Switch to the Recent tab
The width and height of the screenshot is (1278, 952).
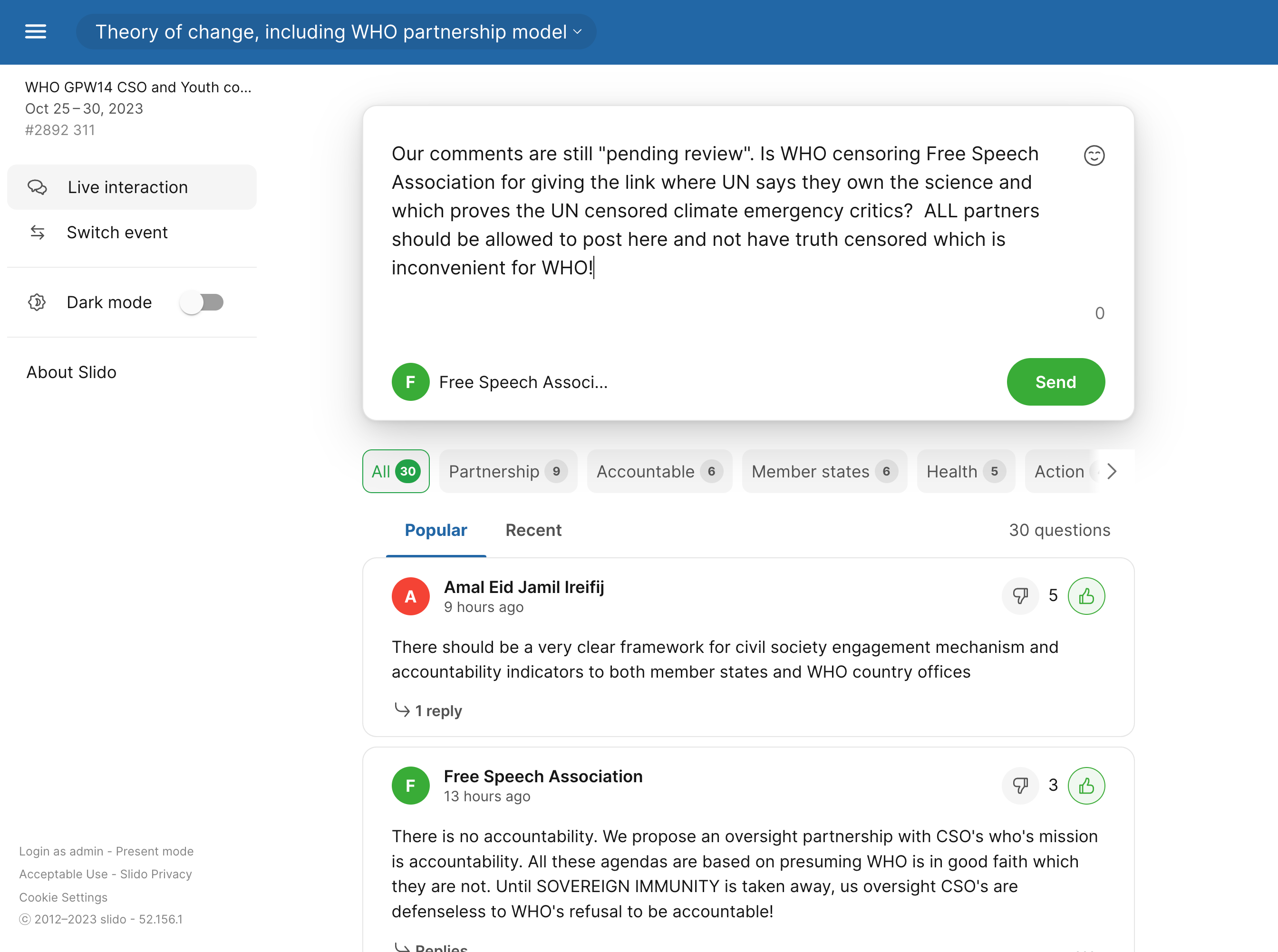(533, 530)
